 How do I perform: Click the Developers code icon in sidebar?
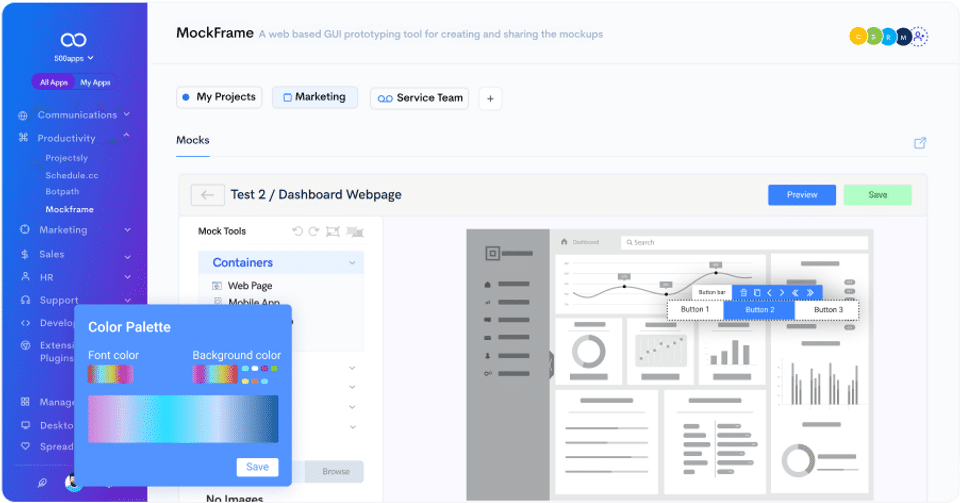click(25, 322)
